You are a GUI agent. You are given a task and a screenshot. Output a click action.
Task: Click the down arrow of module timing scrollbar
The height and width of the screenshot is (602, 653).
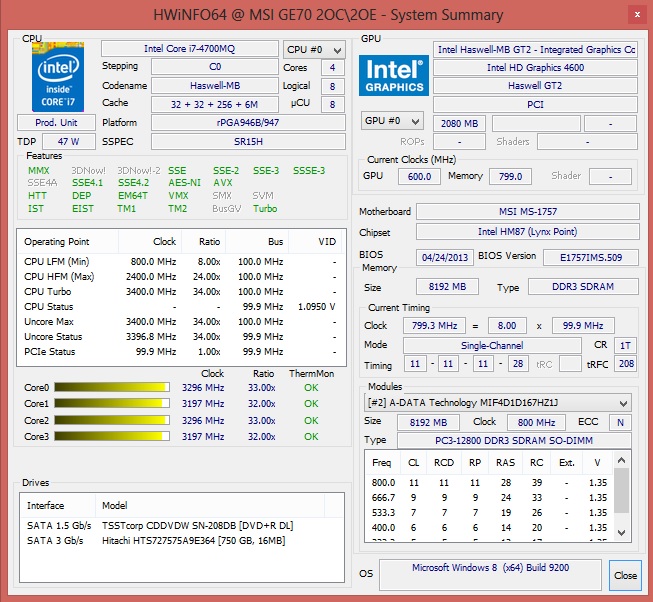621,532
